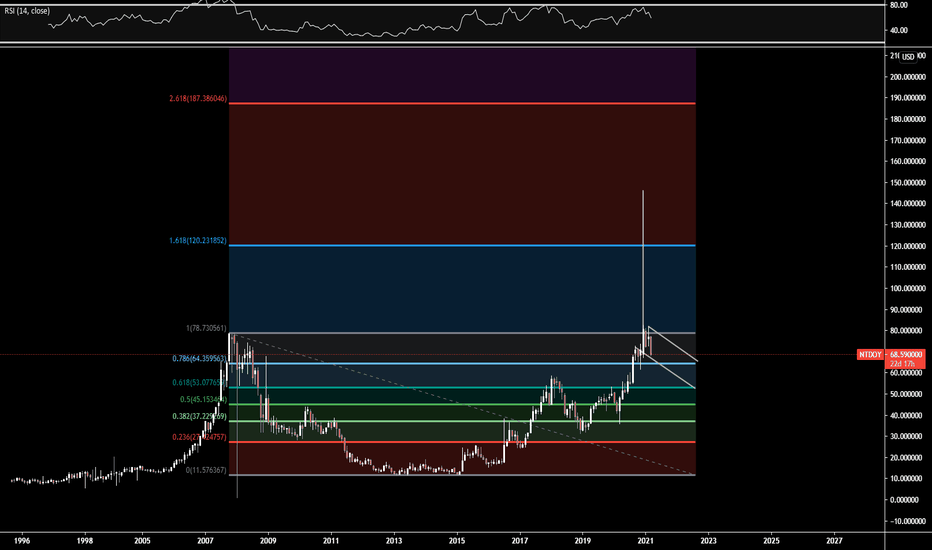Click 140.000000 on the price axis
This screenshot has width=932, height=550.
908,203
